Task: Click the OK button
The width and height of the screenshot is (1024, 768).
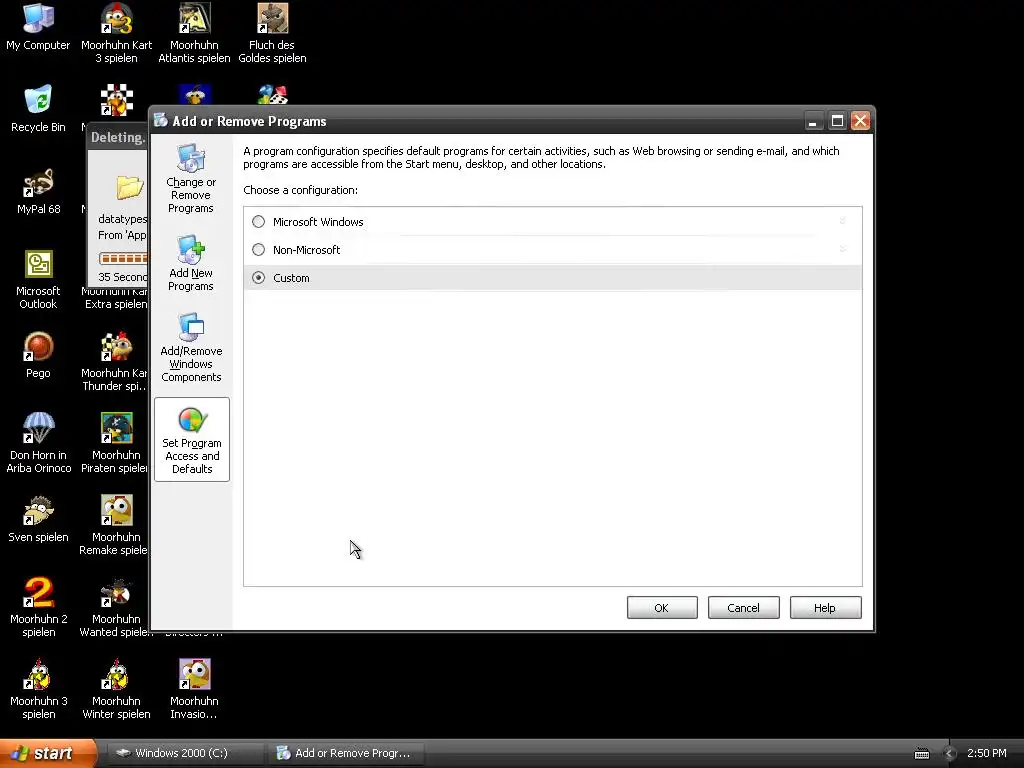Action: (x=662, y=607)
